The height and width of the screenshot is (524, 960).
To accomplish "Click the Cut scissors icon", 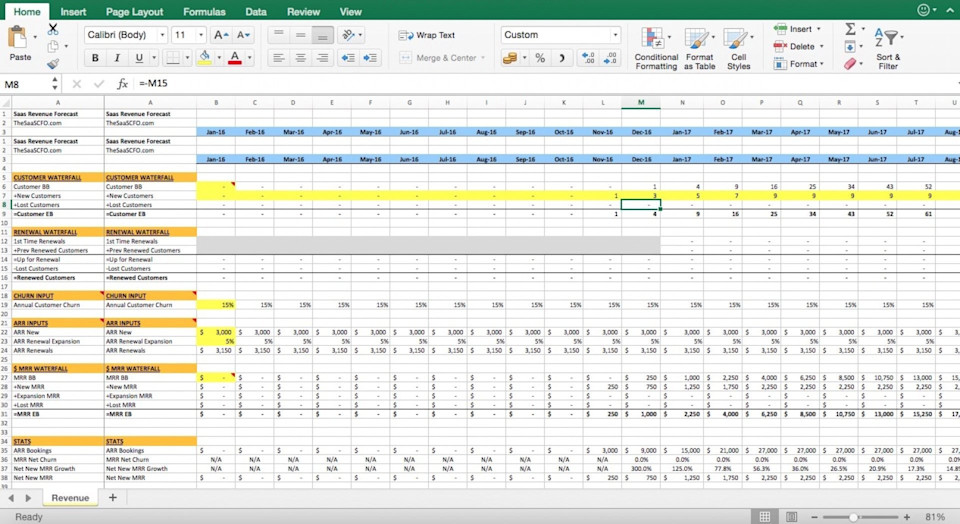I will (53, 29).
